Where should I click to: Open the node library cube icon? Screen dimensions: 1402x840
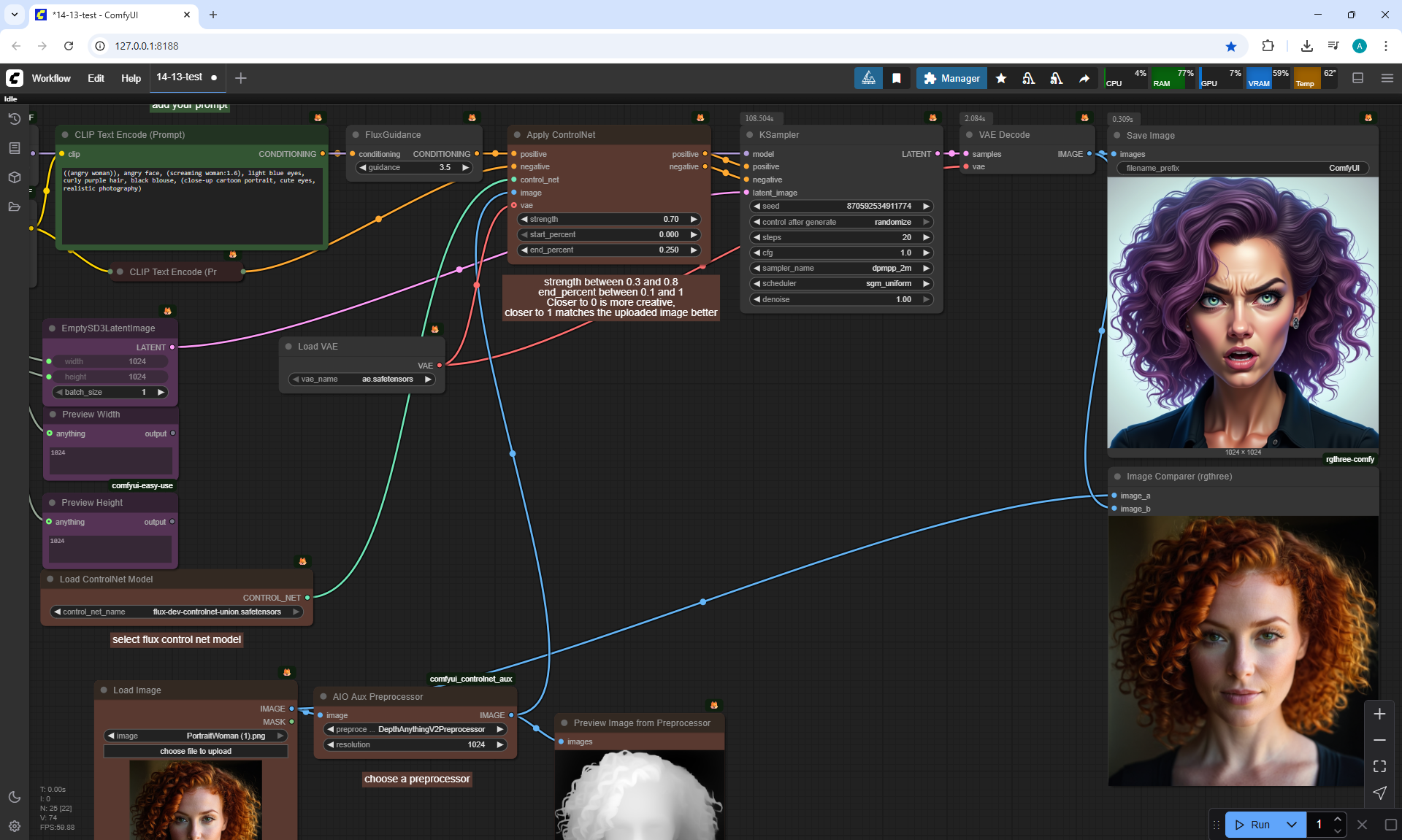coord(14,177)
